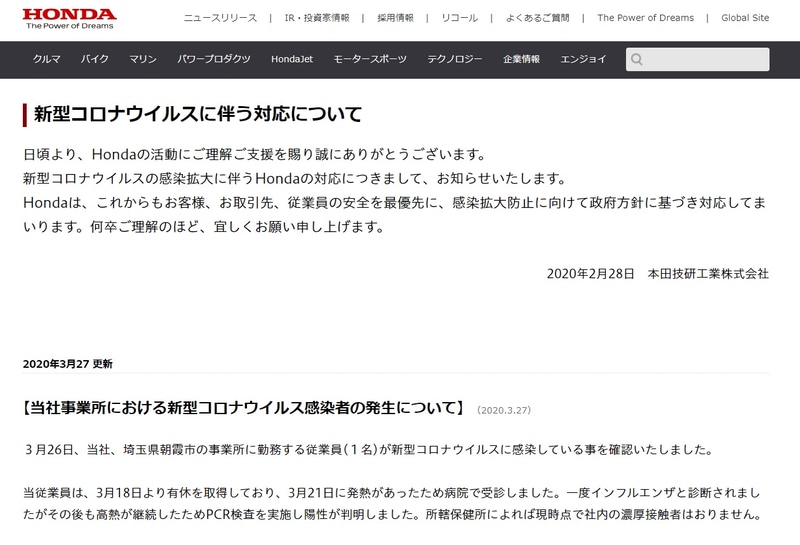Click paragraph starting 3月26日、当社
This screenshot has width=800, height=545.
click(x=368, y=450)
